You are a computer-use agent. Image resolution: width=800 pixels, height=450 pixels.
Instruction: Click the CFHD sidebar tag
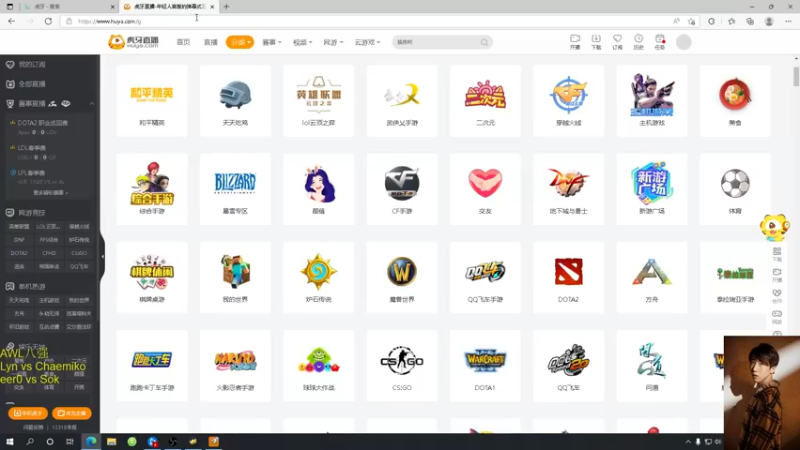pos(49,253)
